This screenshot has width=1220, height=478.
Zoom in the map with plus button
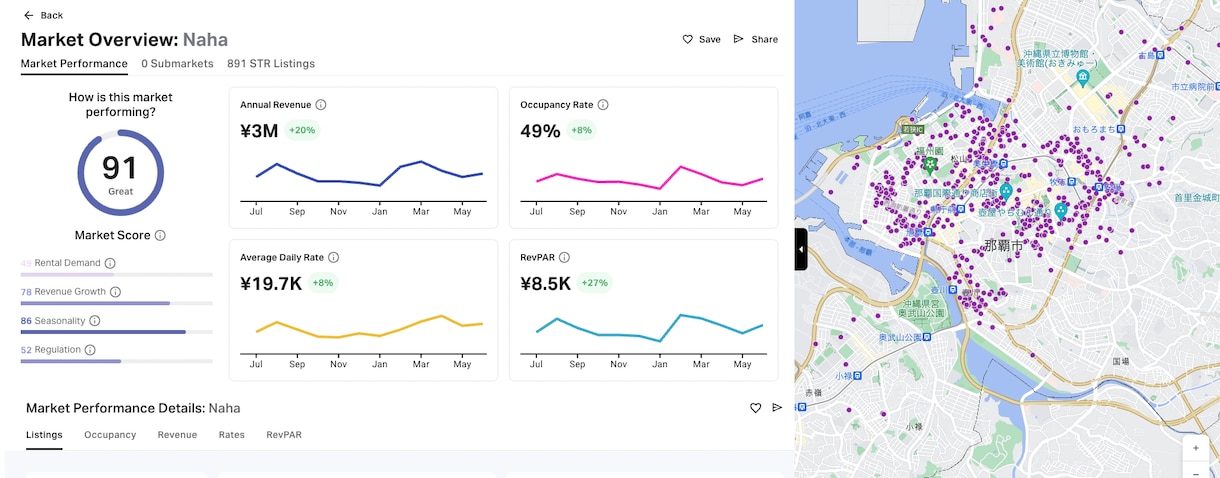click(x=1196, y=448)
